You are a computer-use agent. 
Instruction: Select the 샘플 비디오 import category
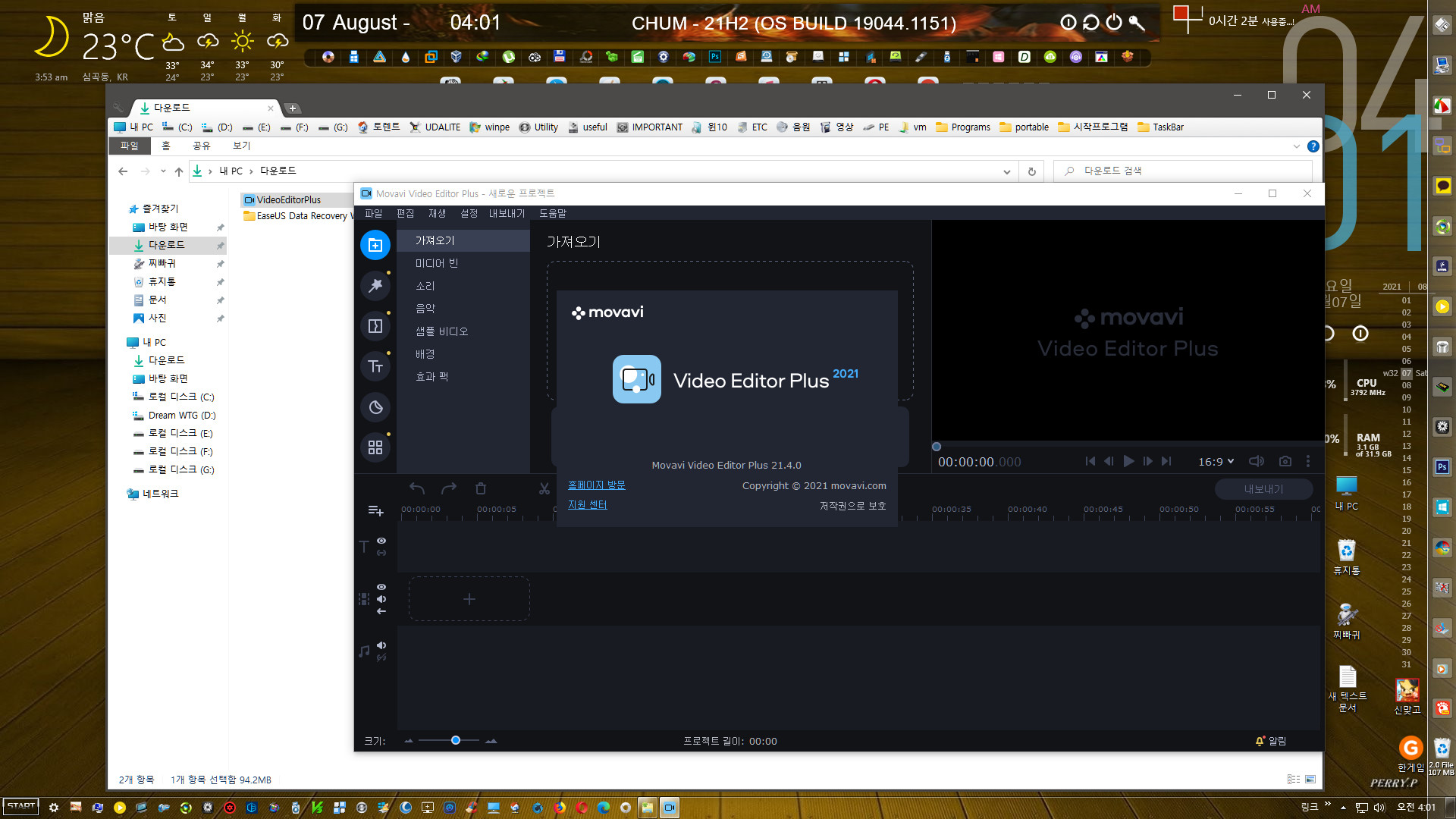(463, 331)
